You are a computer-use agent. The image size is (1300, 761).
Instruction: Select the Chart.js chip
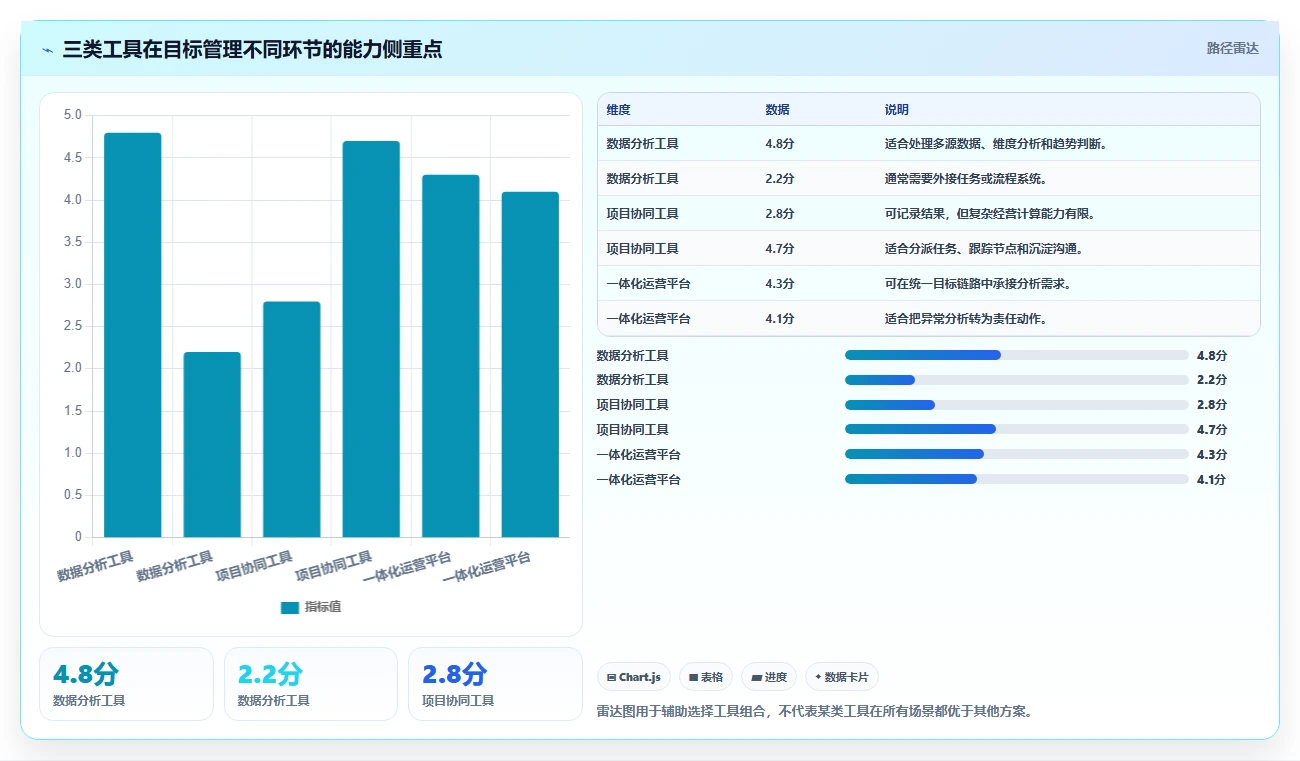pyautogui.click(x=634, y=677)
